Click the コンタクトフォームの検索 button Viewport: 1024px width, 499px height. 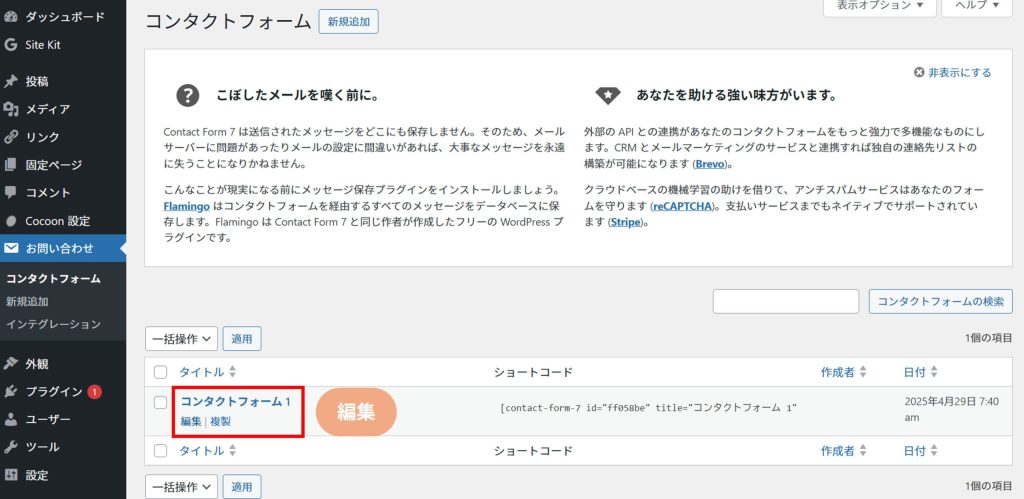(940, 302)
